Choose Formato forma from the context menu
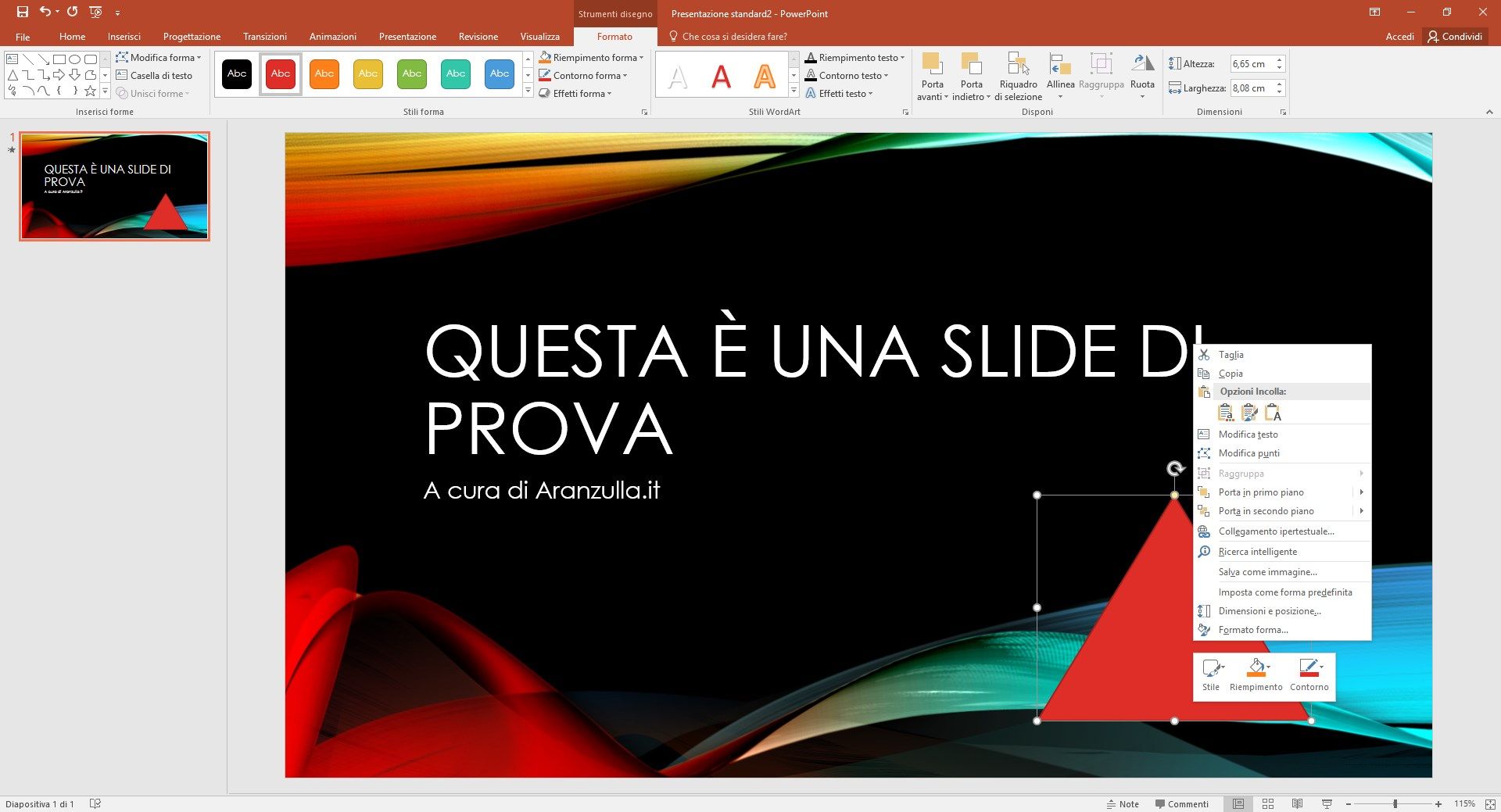The height and width of the screenshot is (812, 1501). 1253,630
